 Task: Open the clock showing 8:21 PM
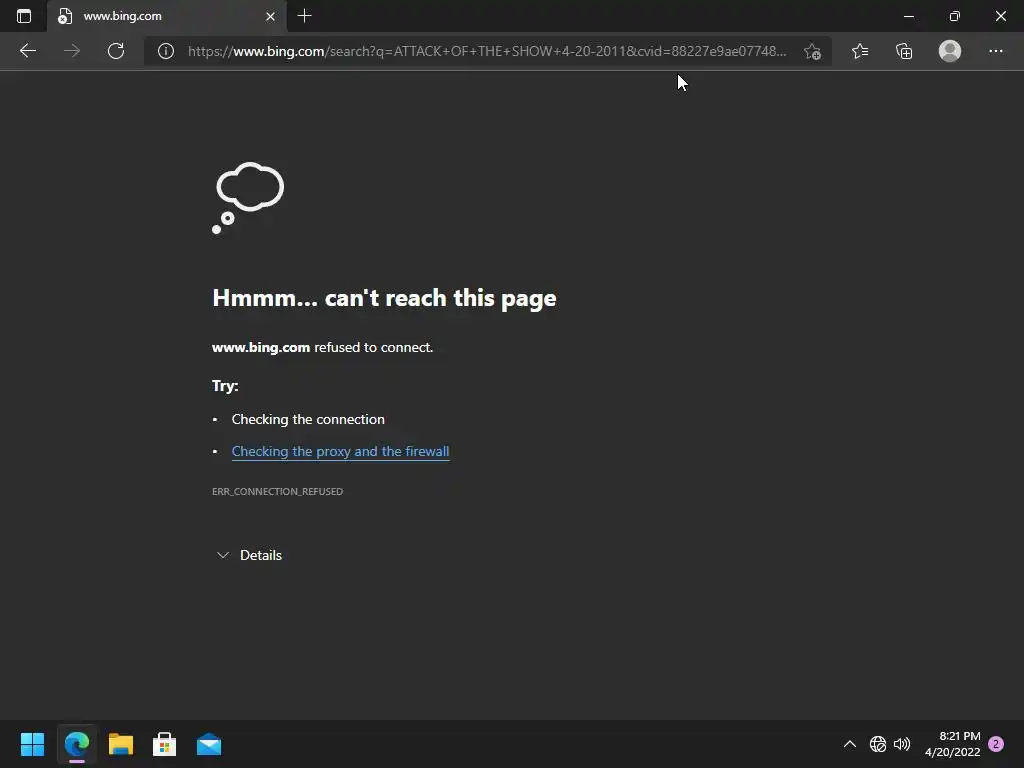[x=953, y=744]
